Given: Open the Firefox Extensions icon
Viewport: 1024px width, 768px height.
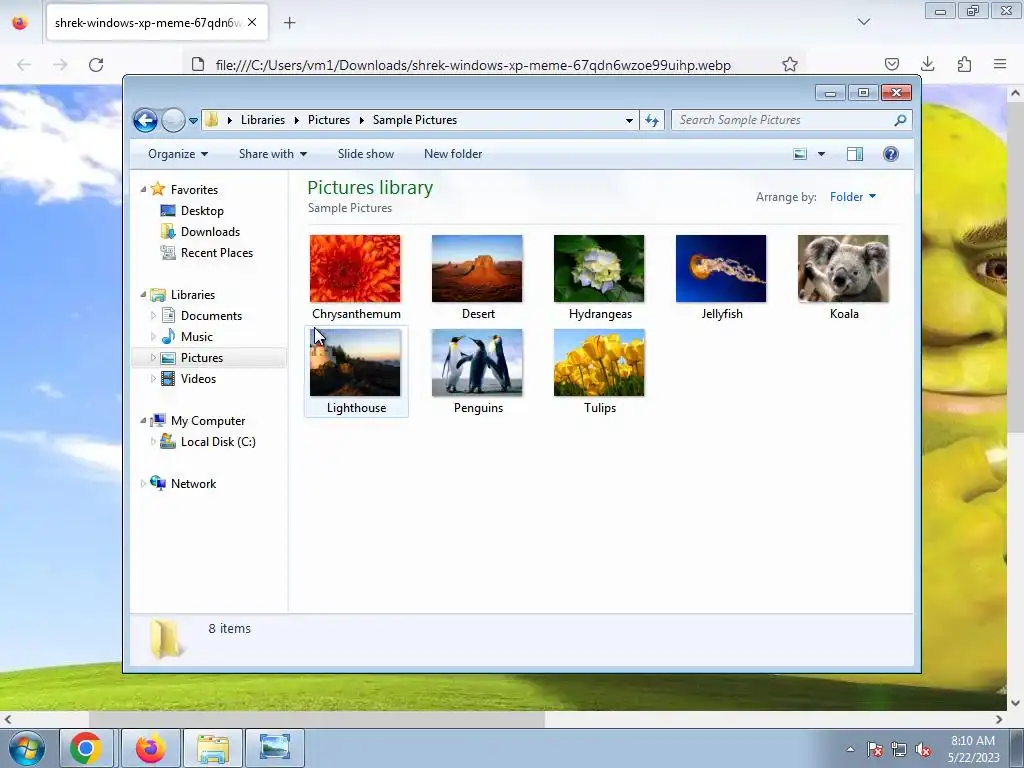Looking at the screenshot, I should pyautogui.click(x=964, y=64).
